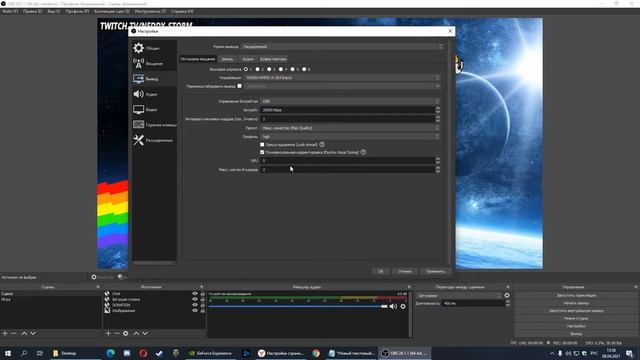The image size is (640, 360).
Task: Open scene transition properties gear
Action: [x=507, y=295]
